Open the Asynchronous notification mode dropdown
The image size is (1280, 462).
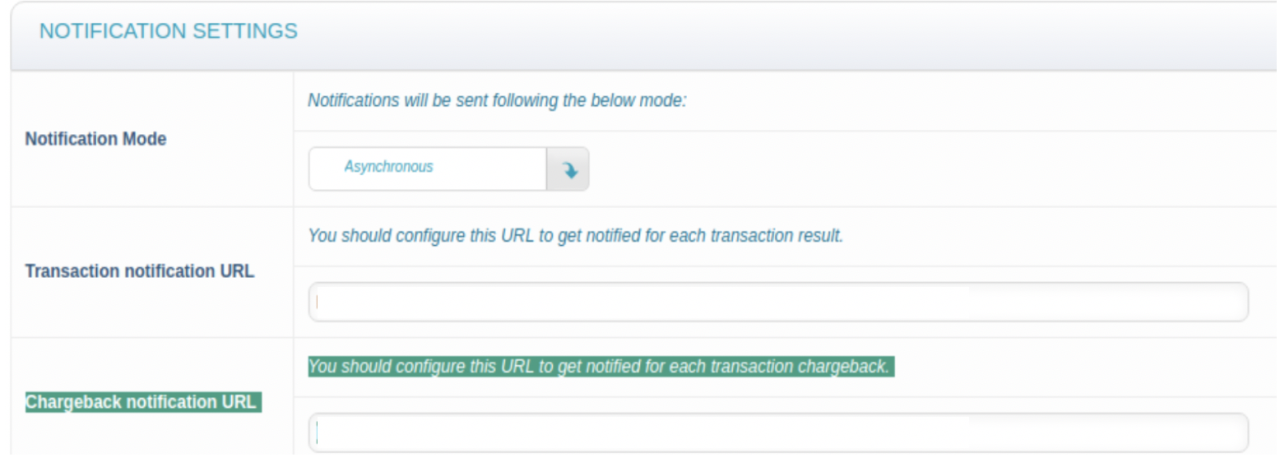click(427, 168)
